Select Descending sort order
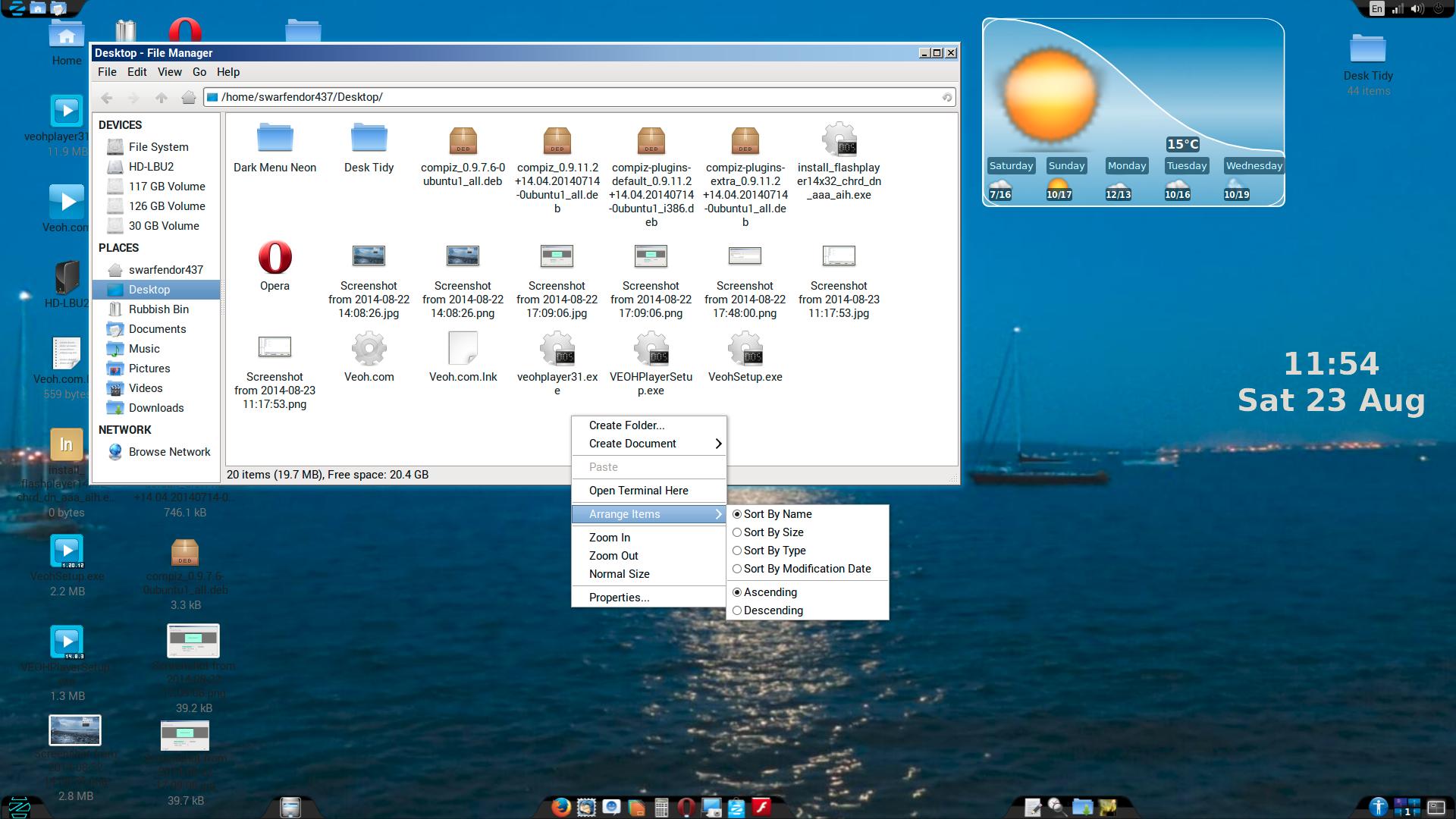Image resolution: width=1456 pixels, height=819 pixels. [772, 610]
